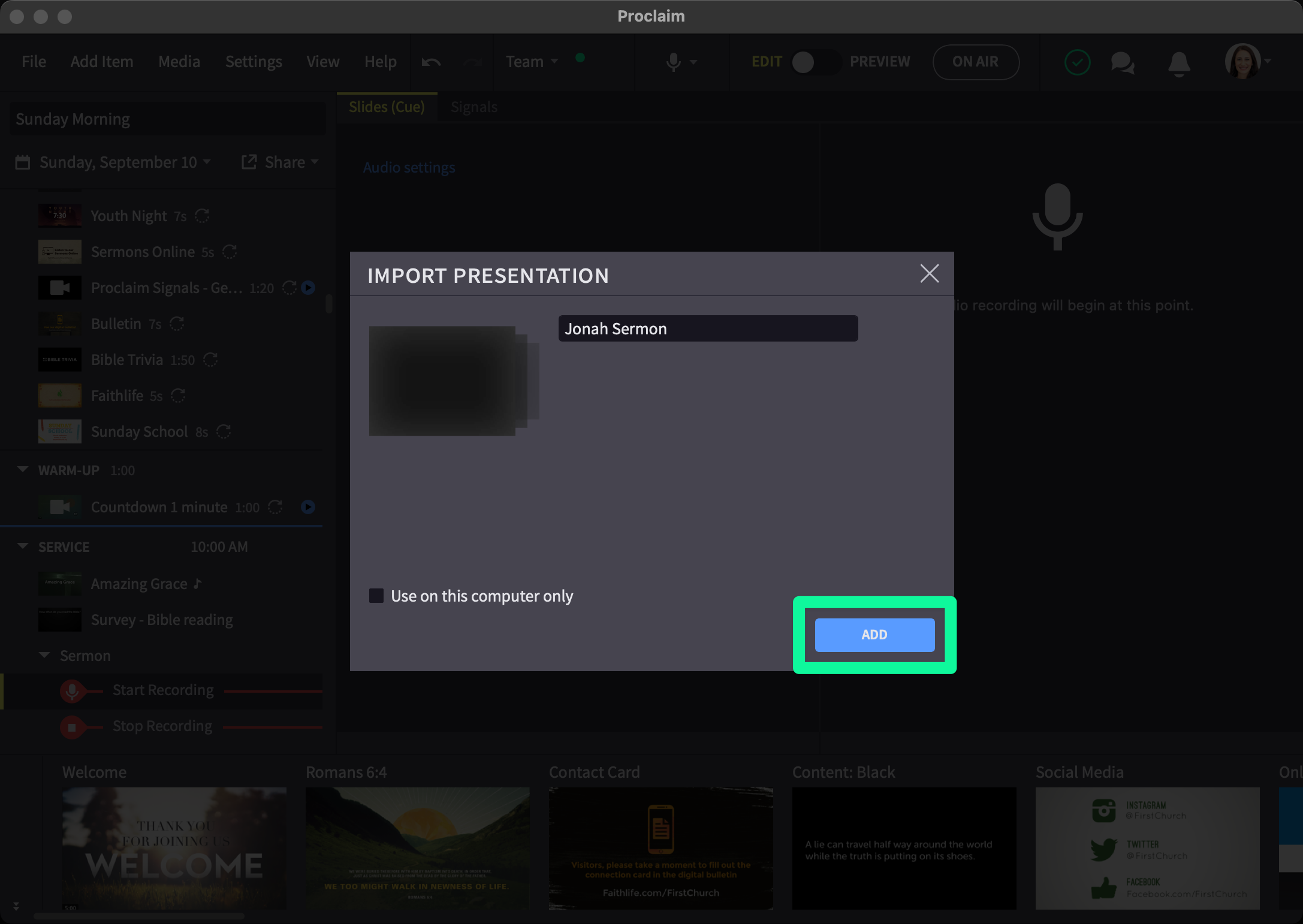The image size is (1303, 924).
Task: Click the ADD button
Action: pos(874,635)
